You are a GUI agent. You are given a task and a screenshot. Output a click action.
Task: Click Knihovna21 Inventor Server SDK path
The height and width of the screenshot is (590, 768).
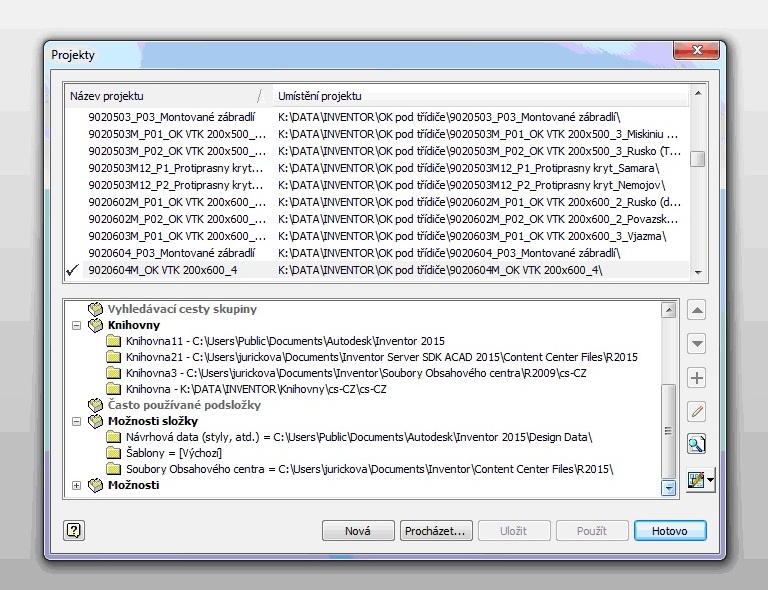click(x=382, y=357)
